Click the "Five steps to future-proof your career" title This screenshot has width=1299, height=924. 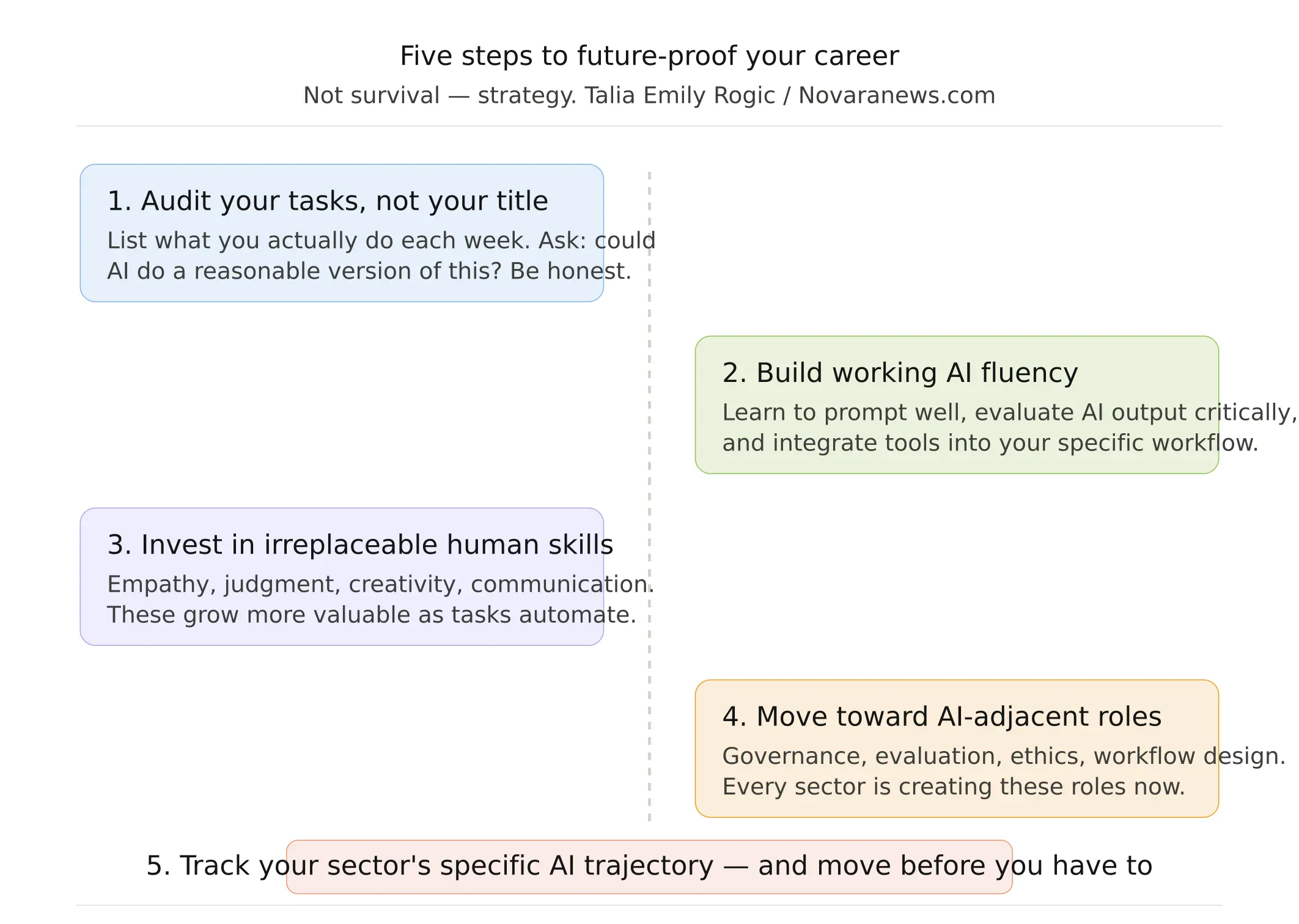point(649,56)
